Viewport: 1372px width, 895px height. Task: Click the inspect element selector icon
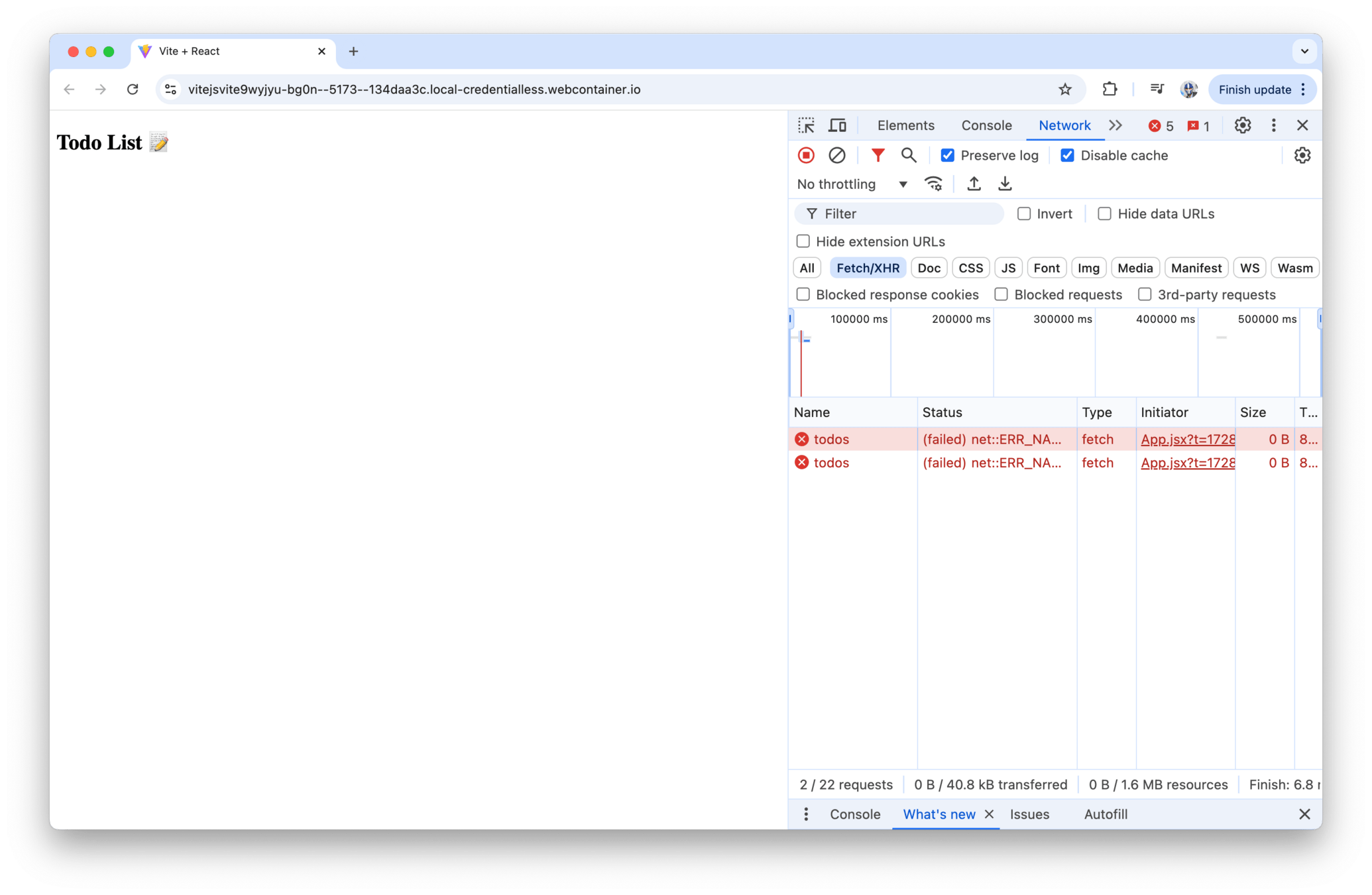pos(806,125)
